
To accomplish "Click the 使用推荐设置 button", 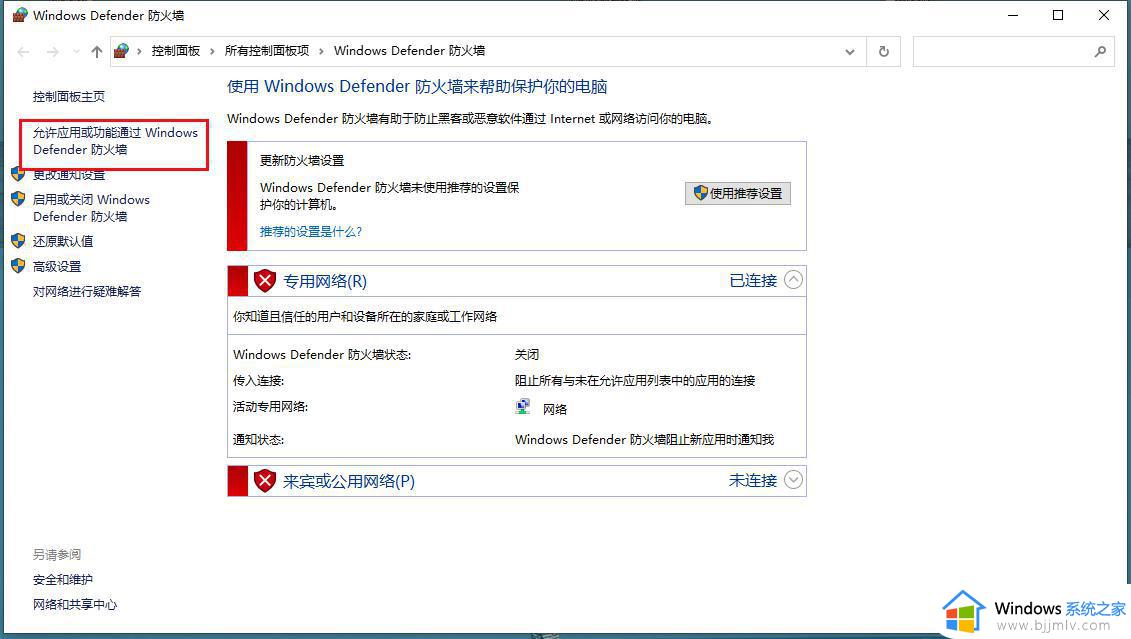I will tap(738, 193).
